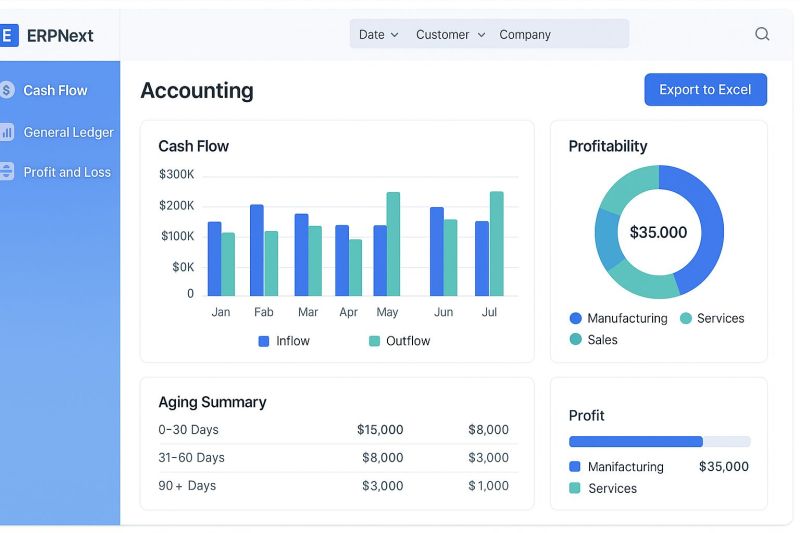Screen dimensions: 800x533
Task: Select Profit and Loss in sidebar
Action: 67,172
